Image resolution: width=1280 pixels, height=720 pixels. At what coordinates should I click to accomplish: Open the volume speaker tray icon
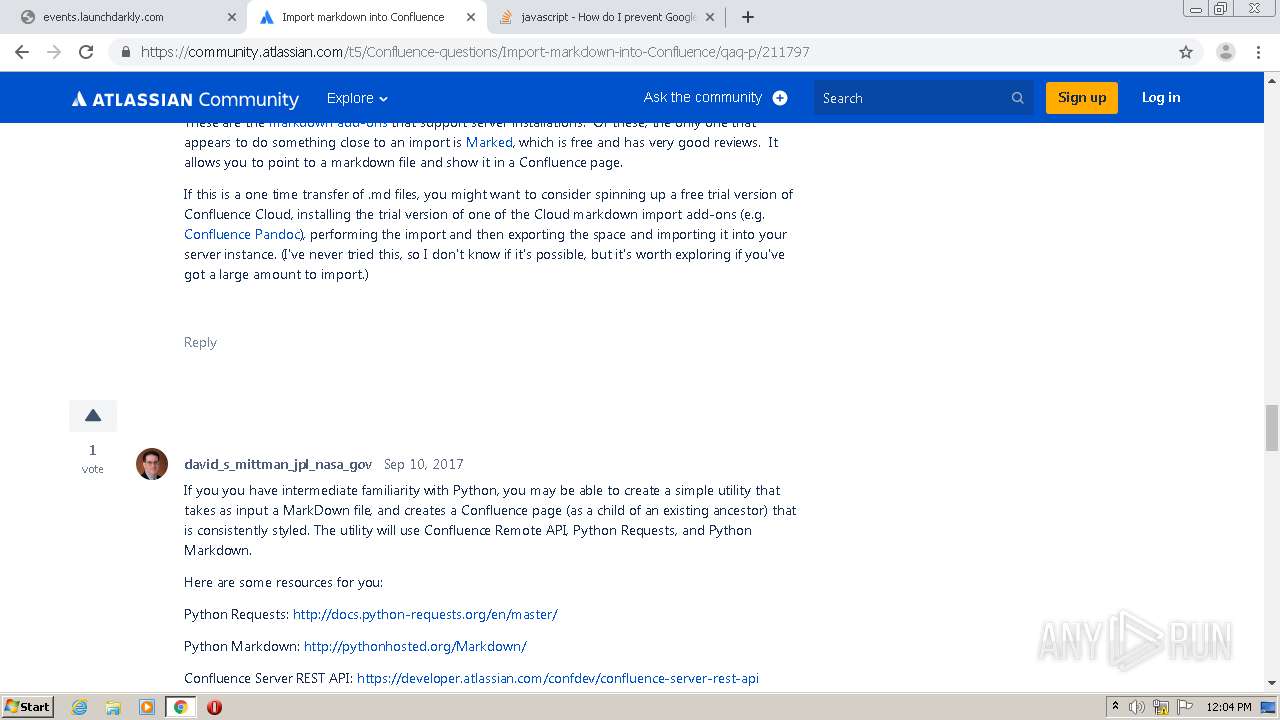(x=1137, y=707)
